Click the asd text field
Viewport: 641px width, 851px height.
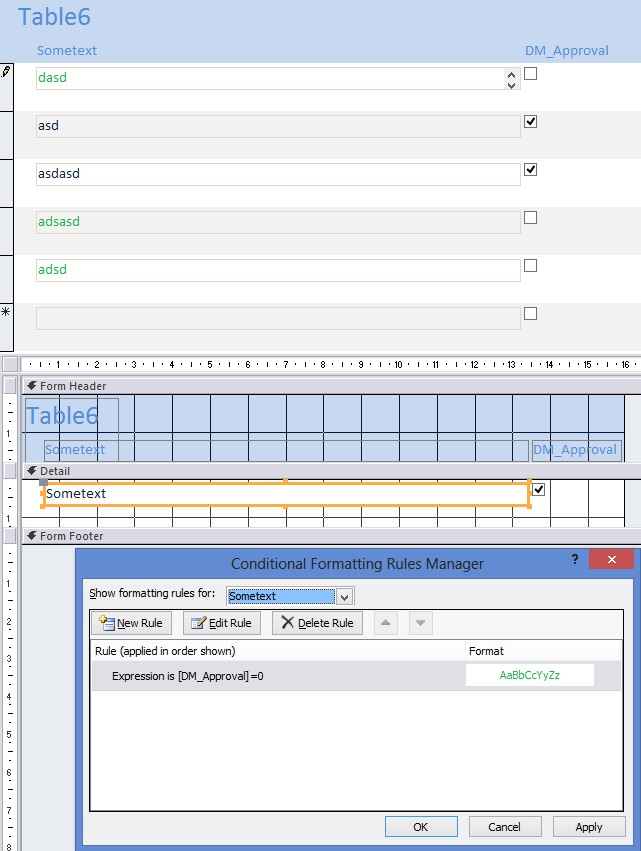(278, 126)
